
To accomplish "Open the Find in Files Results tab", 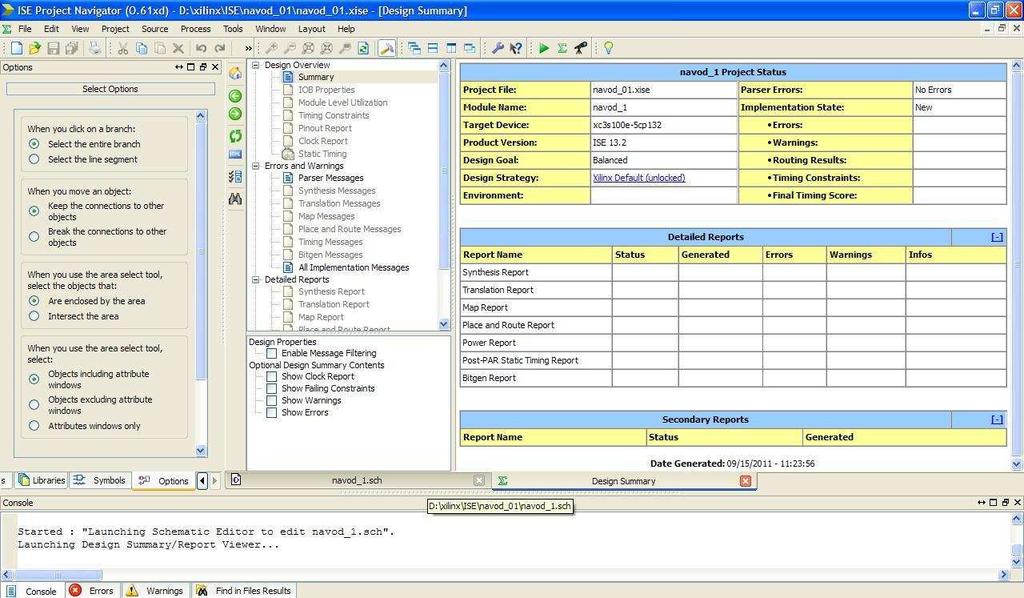I will coord(244,591).
